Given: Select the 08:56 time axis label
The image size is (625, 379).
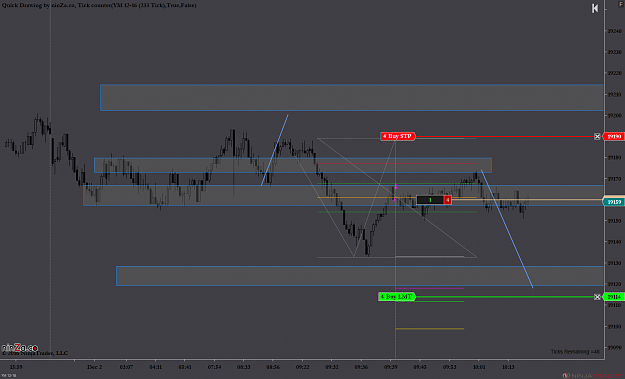Looking at the screenshot, I should tap(273, 367).
